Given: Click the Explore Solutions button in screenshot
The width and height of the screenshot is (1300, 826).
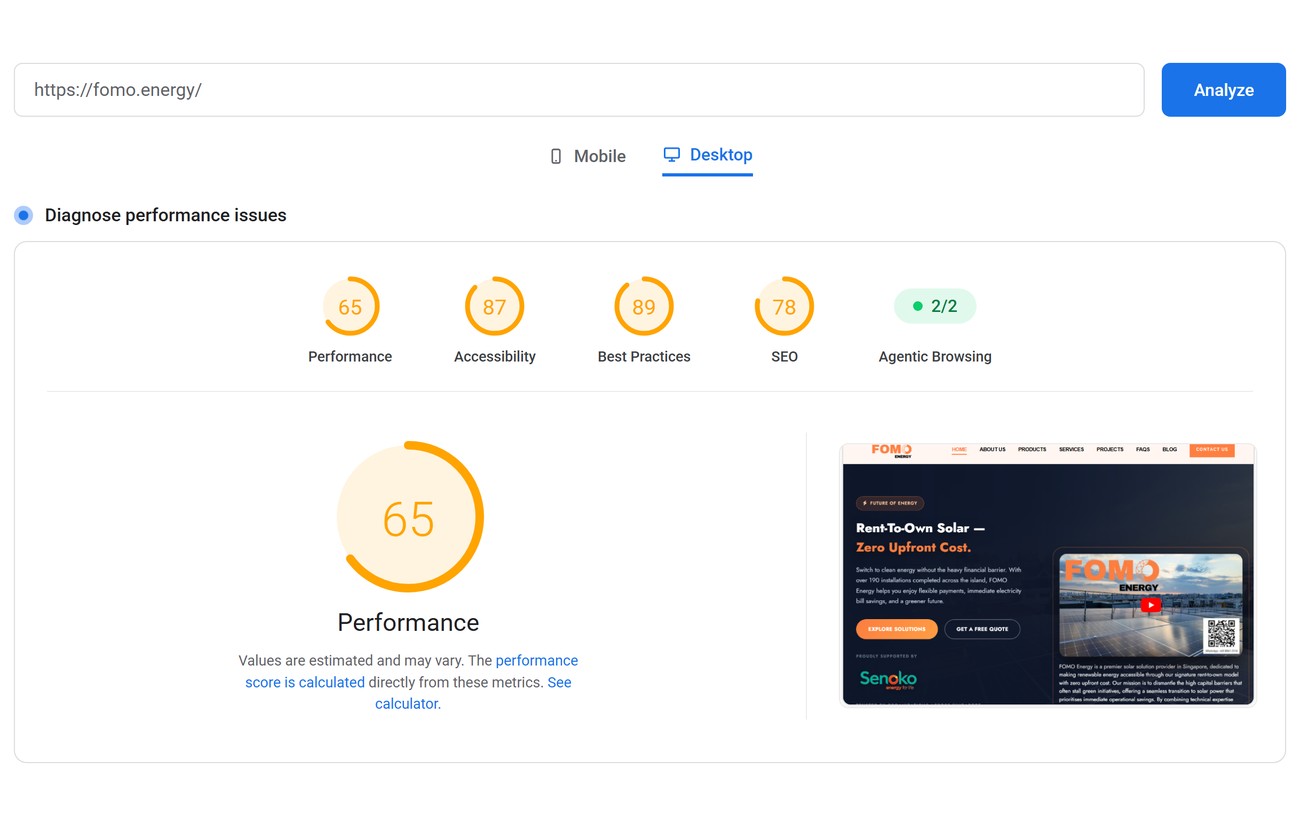Looking at the screenshot, I should (896, 629).
